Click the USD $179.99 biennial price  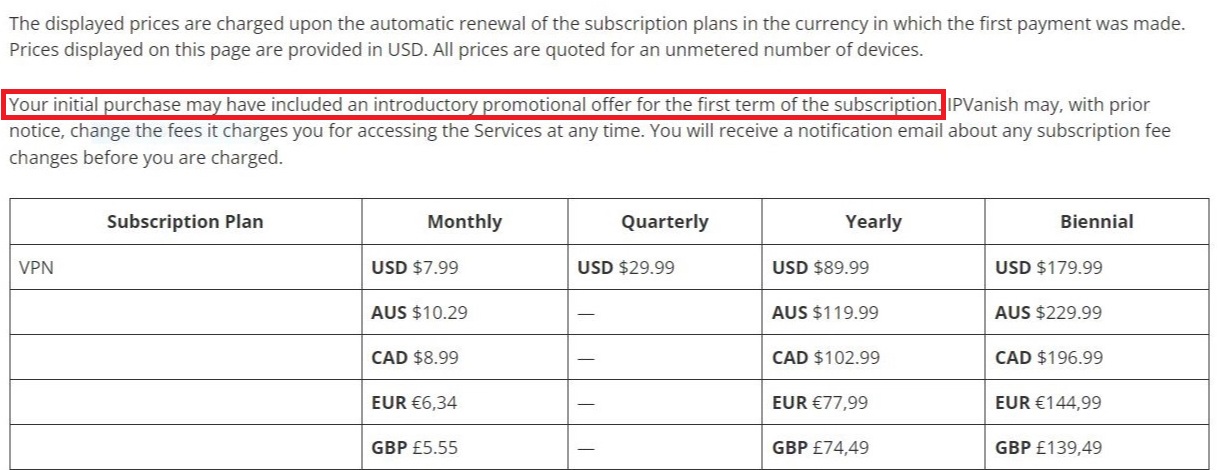tap(1049, 268)
